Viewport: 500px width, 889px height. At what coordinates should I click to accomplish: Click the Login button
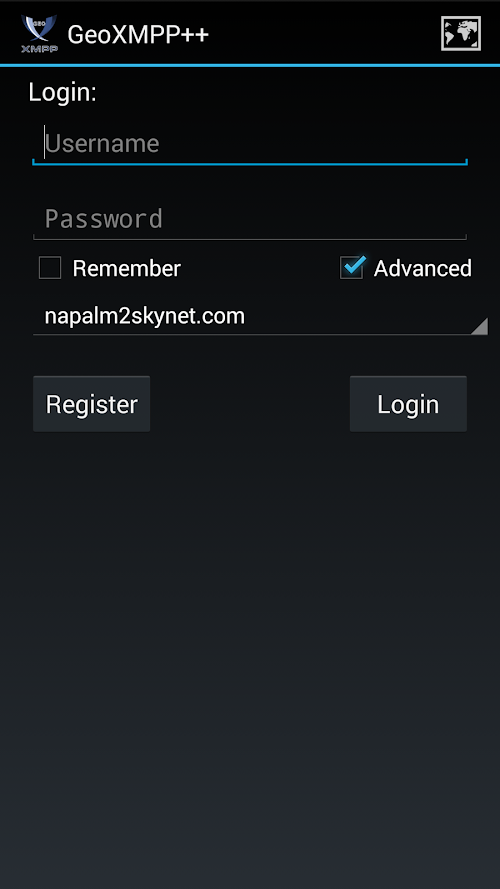(408, 404)
